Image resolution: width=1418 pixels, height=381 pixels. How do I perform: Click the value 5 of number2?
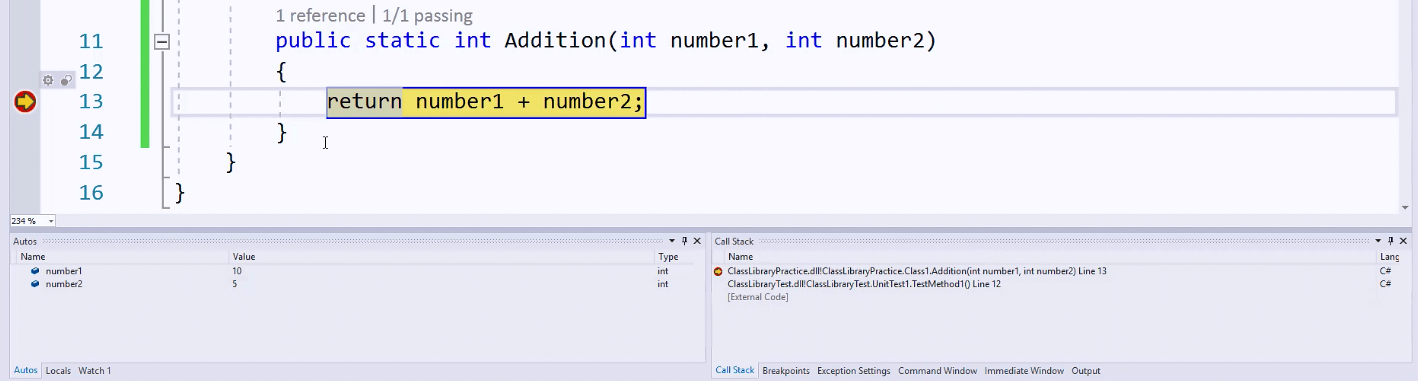click(x=235, y=284)
